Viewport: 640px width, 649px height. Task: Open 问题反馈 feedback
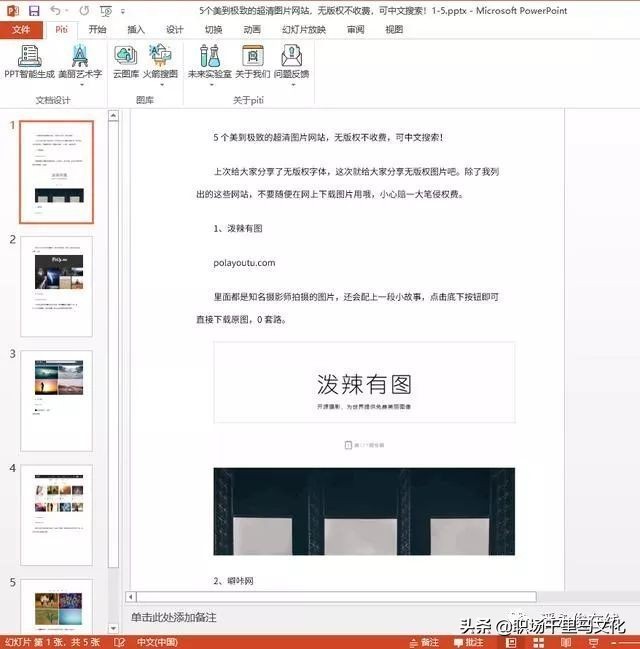[x=291, y=61]
